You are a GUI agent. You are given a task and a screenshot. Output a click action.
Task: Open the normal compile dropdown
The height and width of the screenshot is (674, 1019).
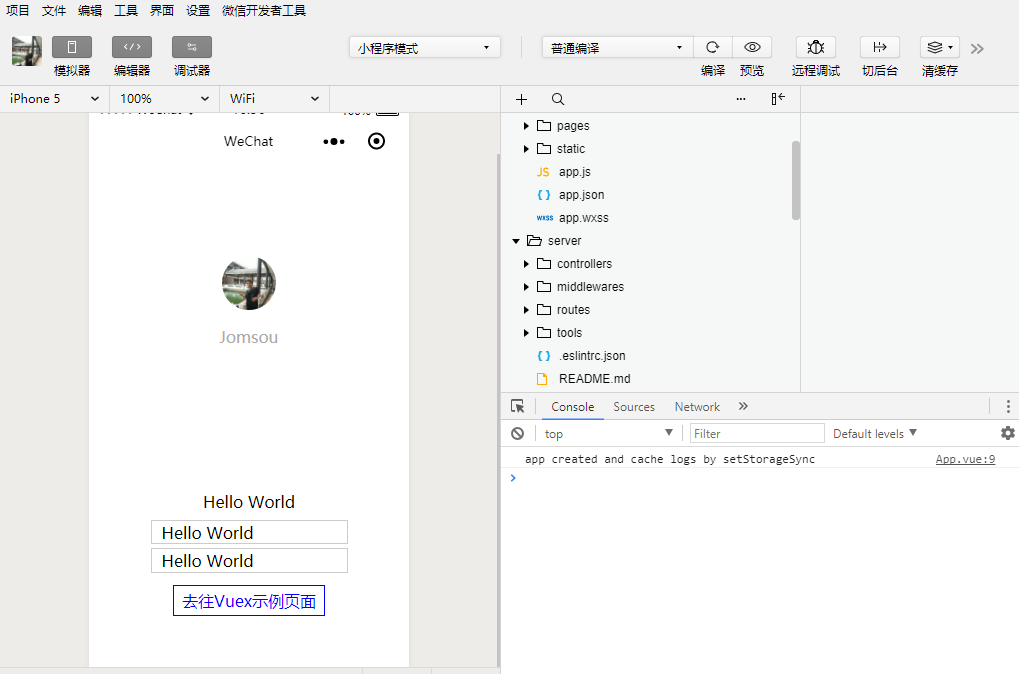pyautogui.click(x=618, y=47)
